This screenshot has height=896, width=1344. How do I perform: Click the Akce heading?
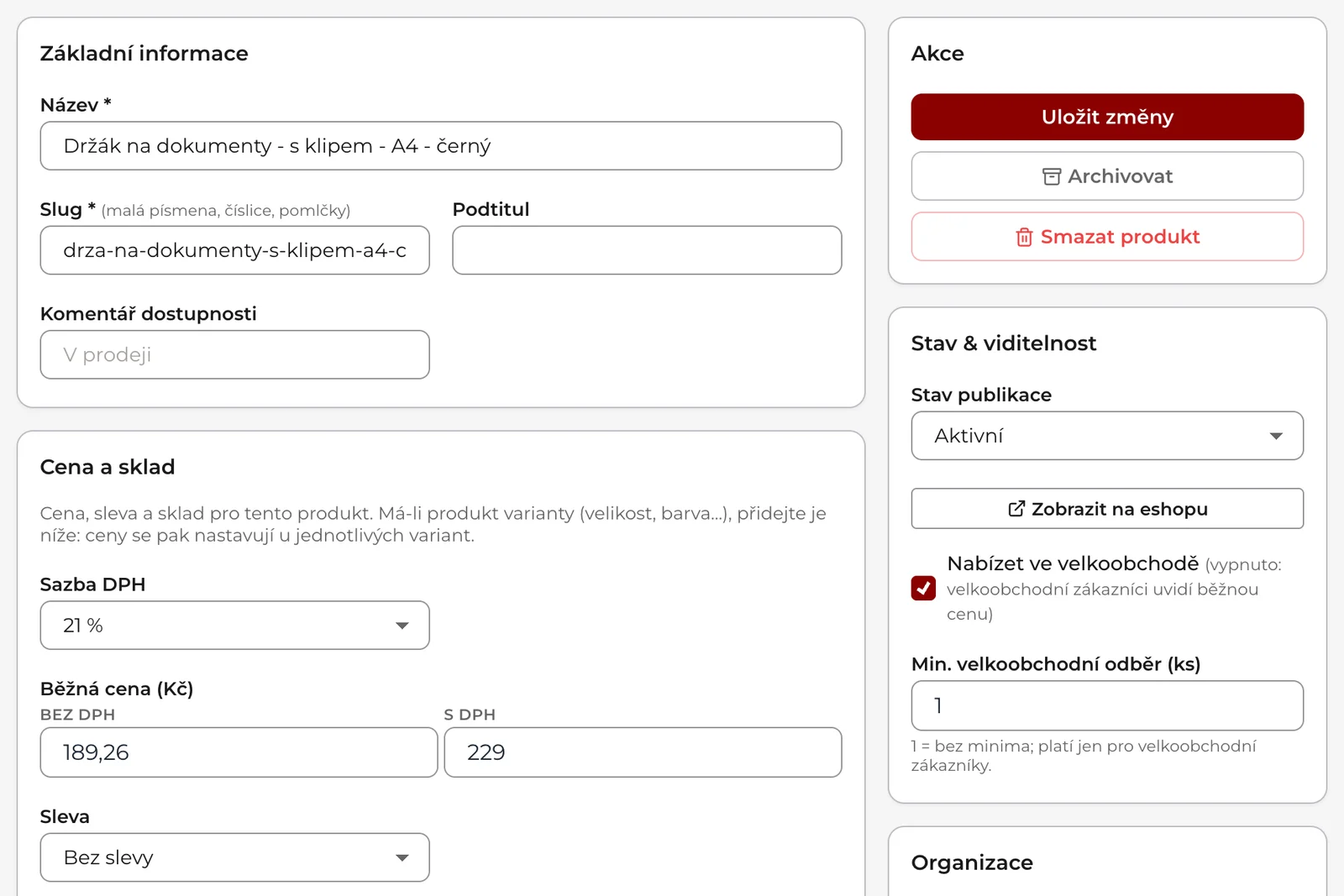click(x=937, y=54)
